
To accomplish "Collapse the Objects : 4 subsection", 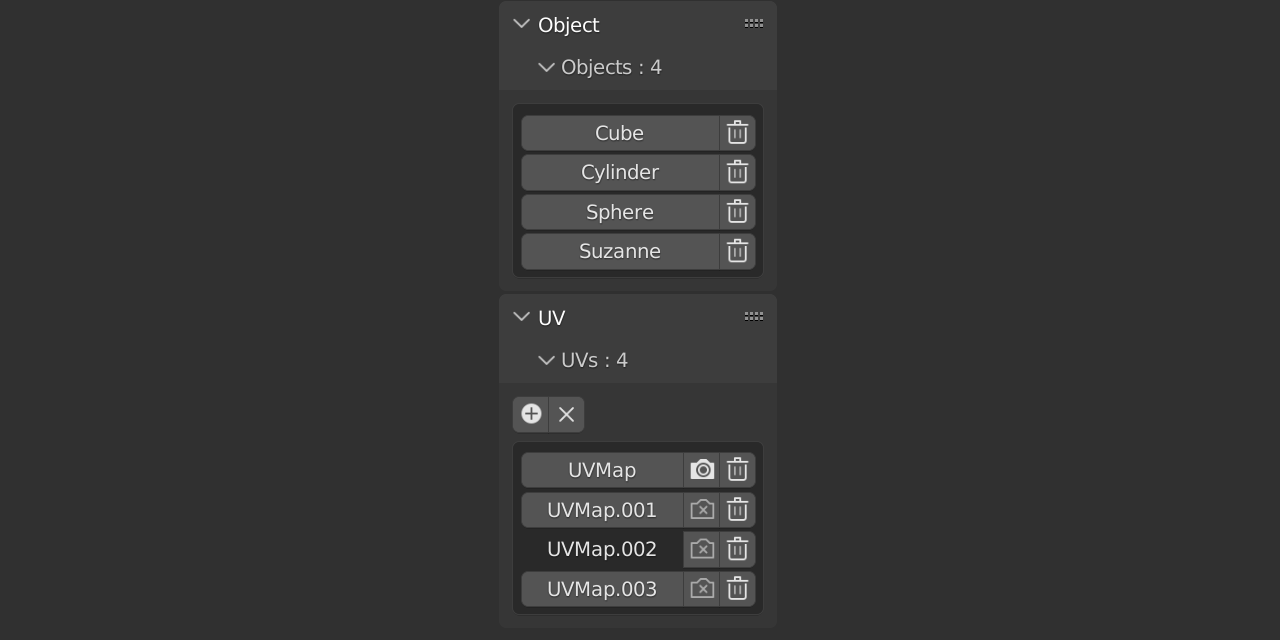I will pos(546,67).
